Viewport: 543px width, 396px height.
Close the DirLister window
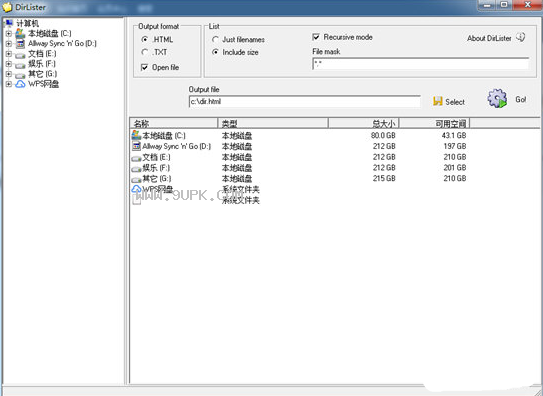click(527, 5)
